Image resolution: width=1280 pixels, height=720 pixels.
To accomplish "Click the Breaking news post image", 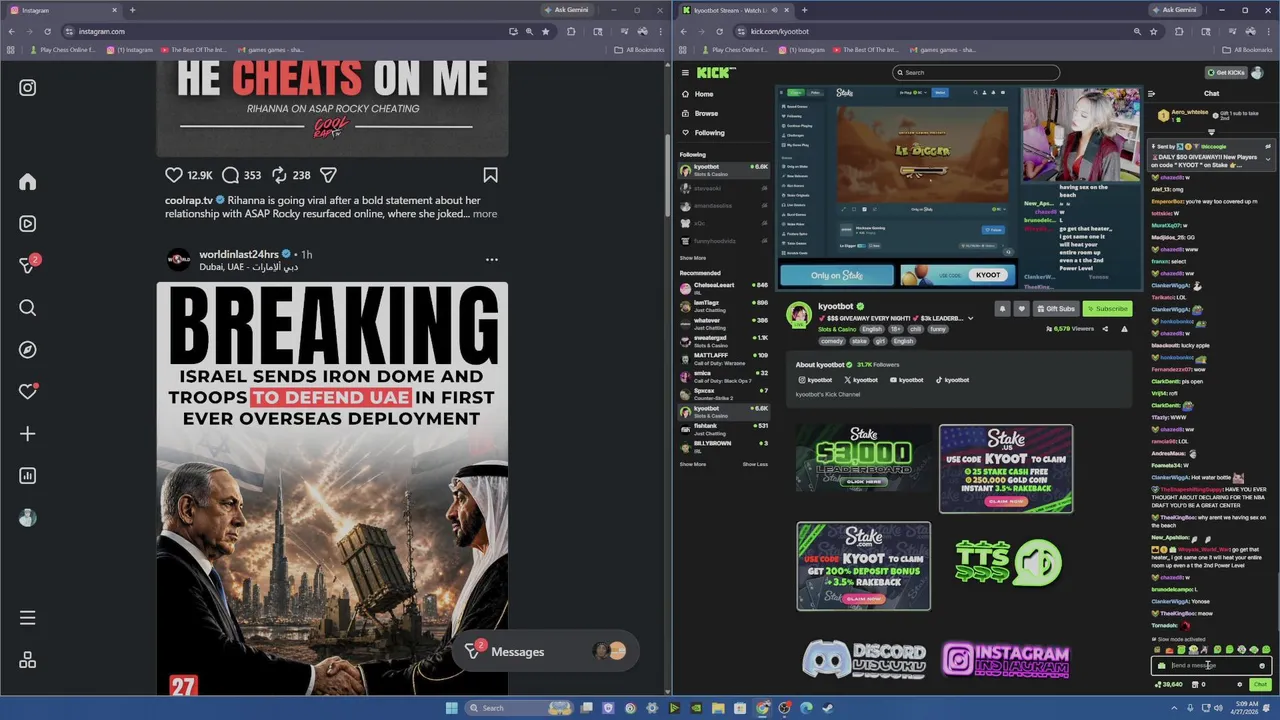I will click(332, 488).
